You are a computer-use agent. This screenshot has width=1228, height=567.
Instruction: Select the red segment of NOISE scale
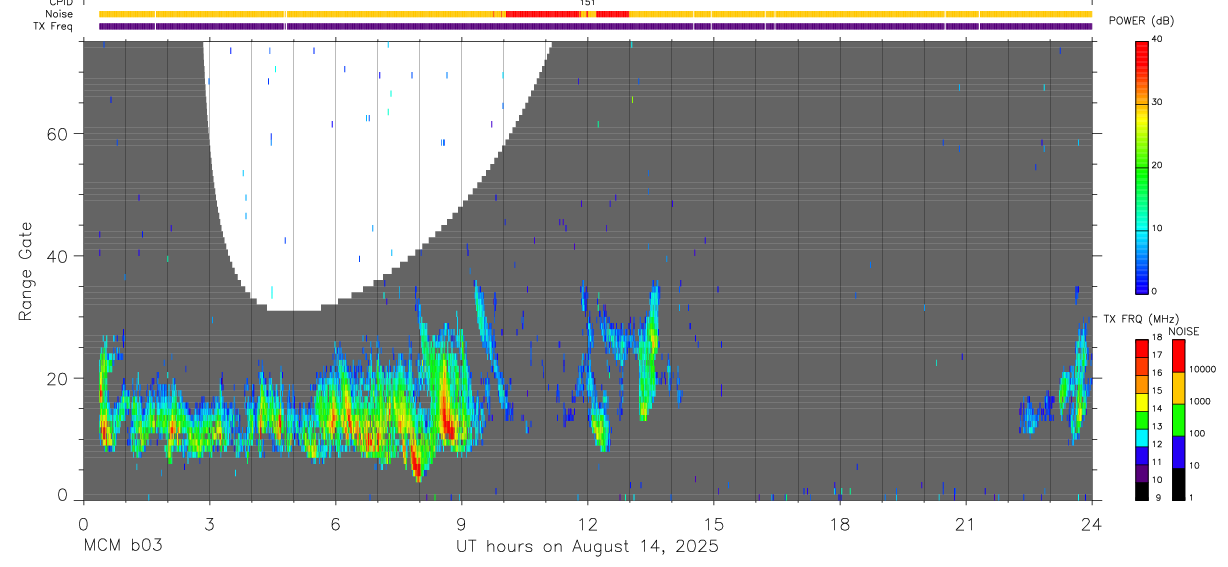pyautogui.click(x=1179, y=356)
